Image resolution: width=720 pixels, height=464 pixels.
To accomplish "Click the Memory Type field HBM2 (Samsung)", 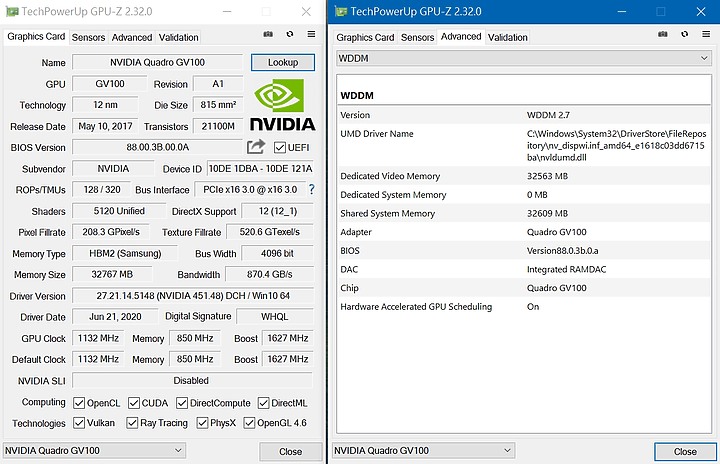I will click(x=125, y=254).
